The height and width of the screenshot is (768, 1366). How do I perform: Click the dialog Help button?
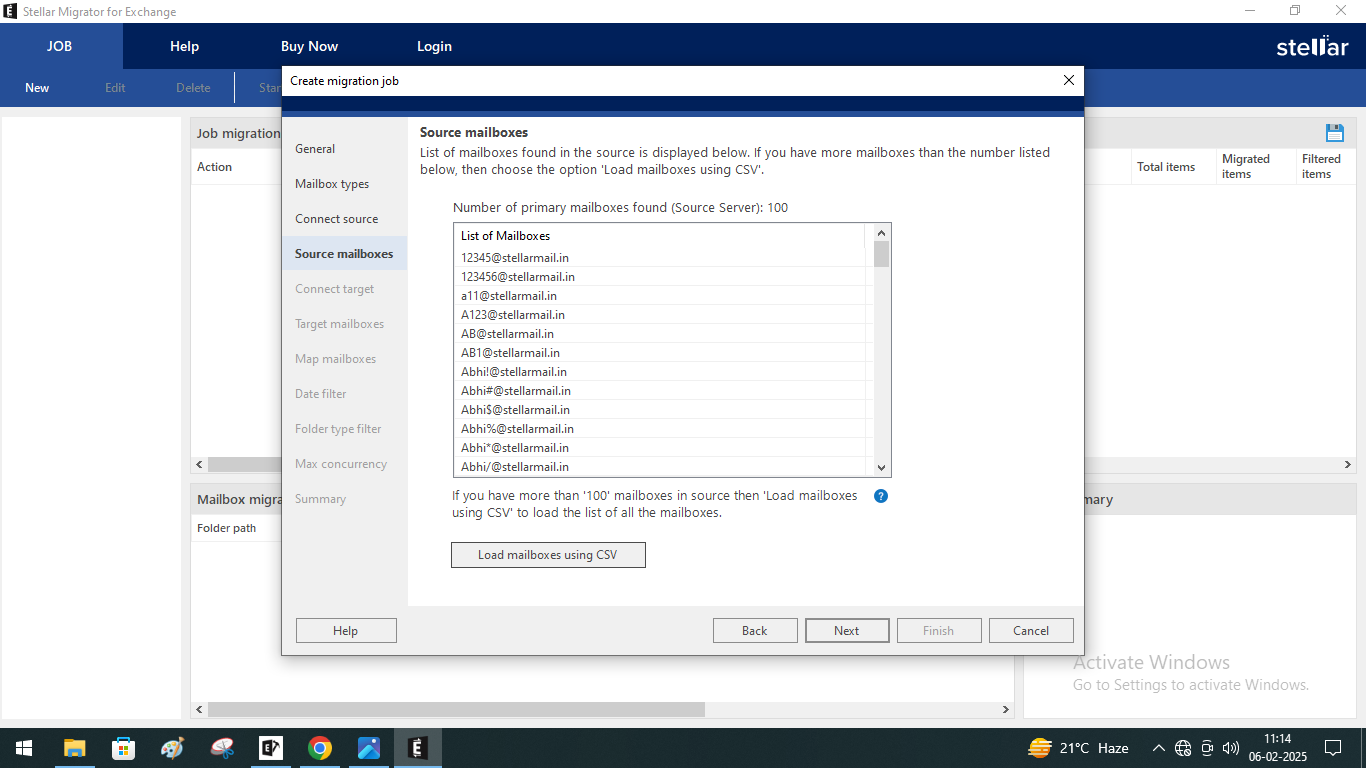346,631
